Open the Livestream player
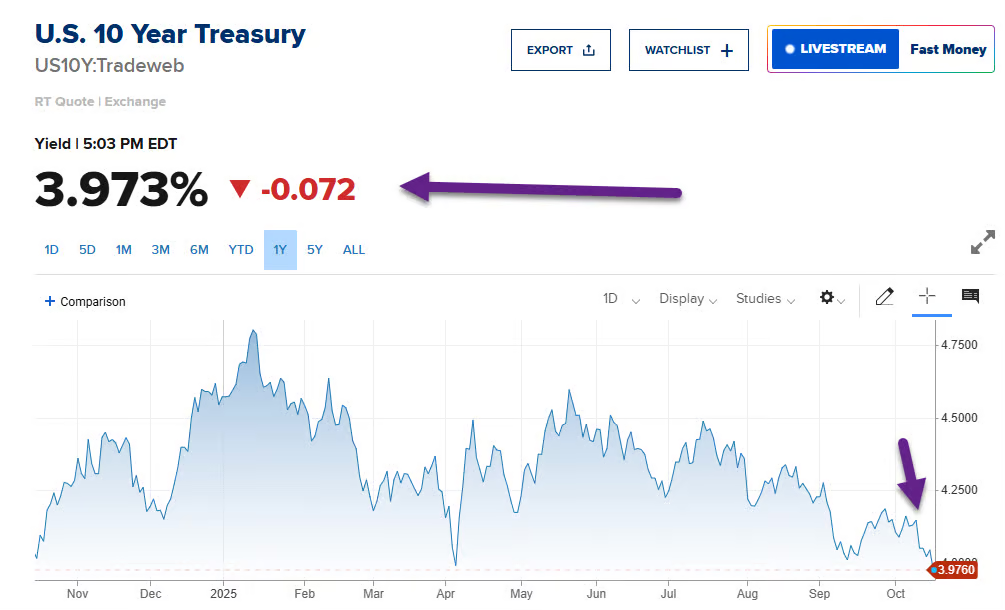Viewport: 1005px width, 610px height. [x=835, y=49]
